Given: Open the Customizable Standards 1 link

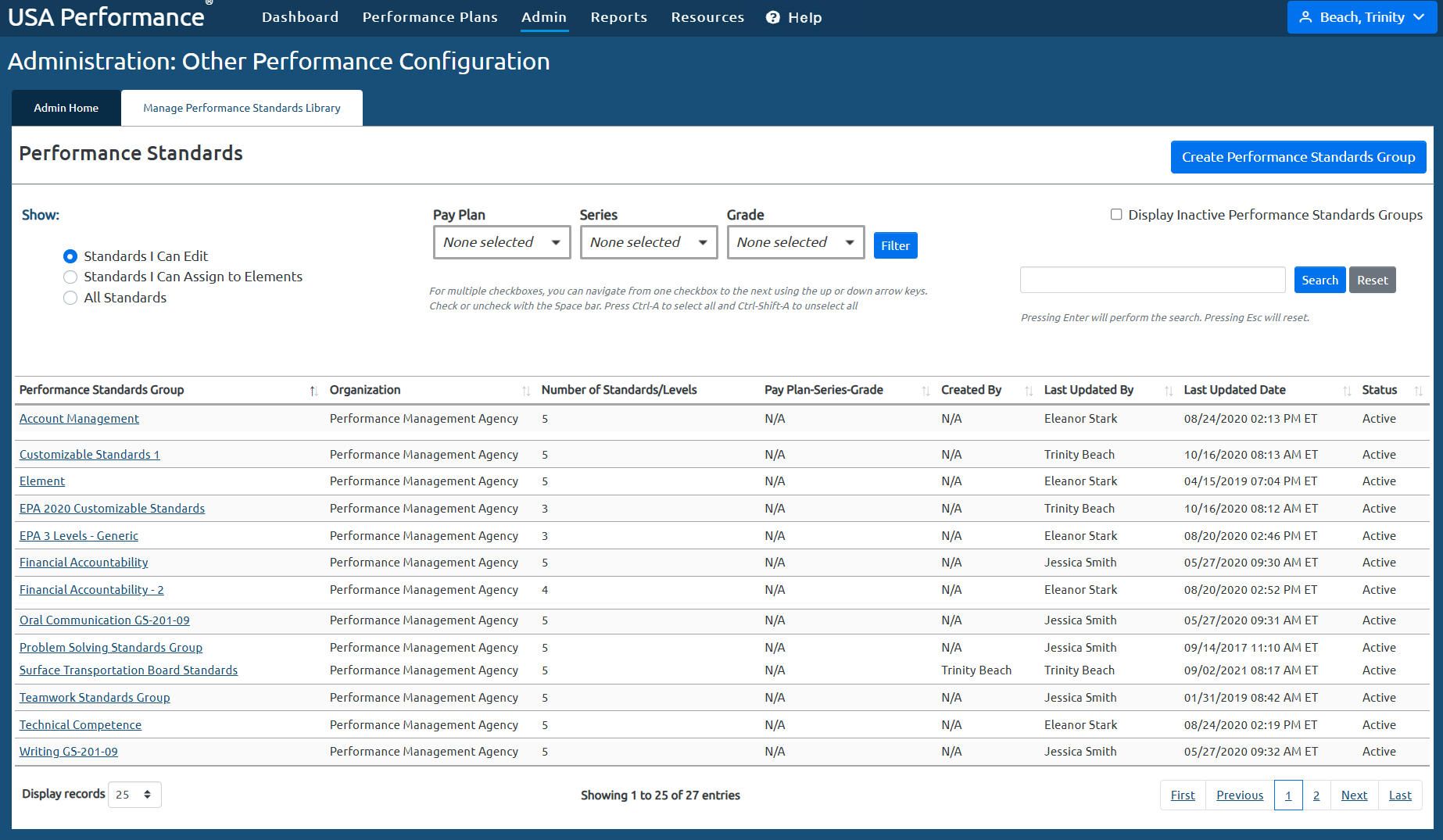Looking at the screenshot, I should [x=89, y=455].
